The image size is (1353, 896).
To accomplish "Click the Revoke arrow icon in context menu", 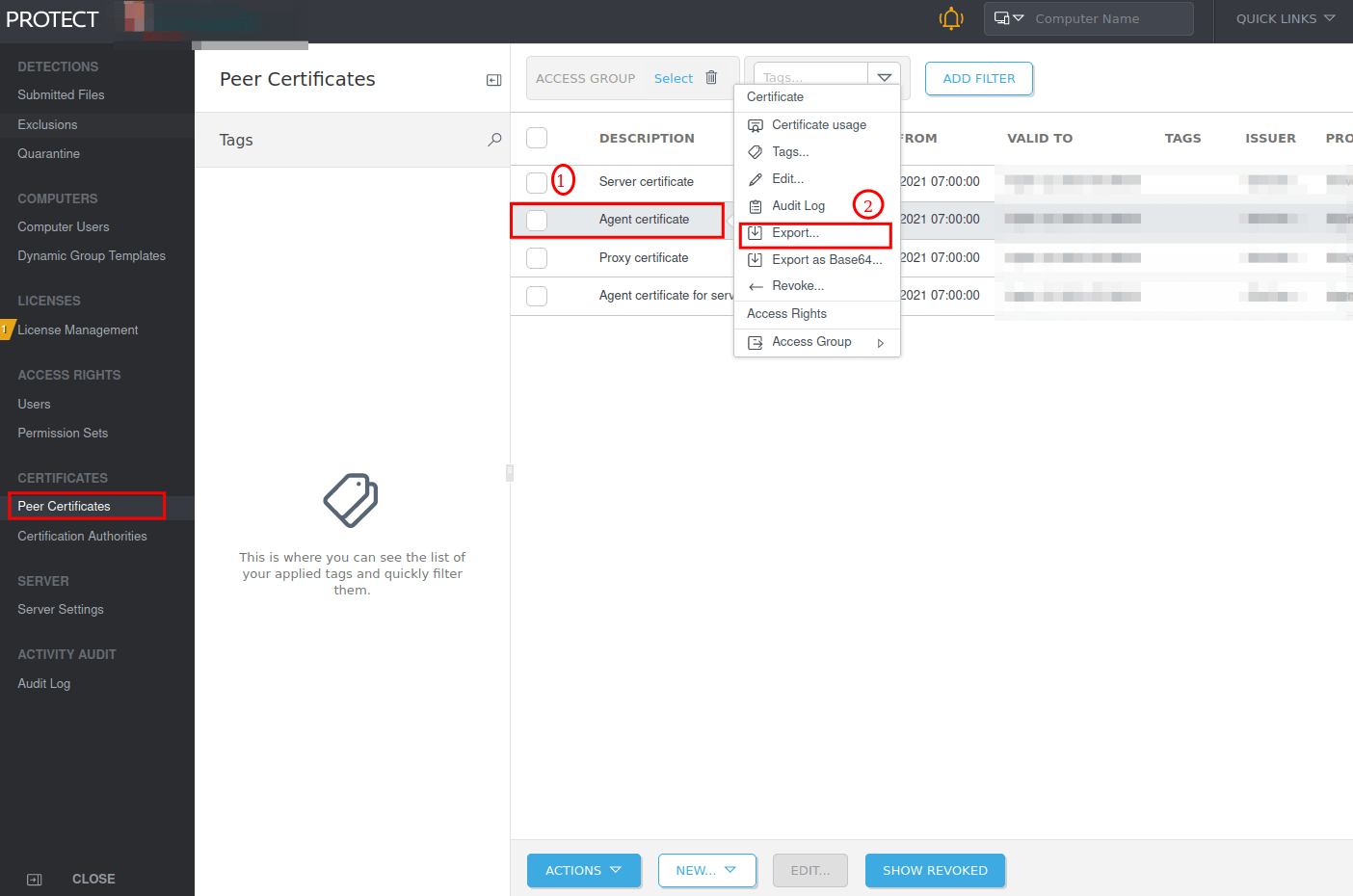I will pos(756,285).
